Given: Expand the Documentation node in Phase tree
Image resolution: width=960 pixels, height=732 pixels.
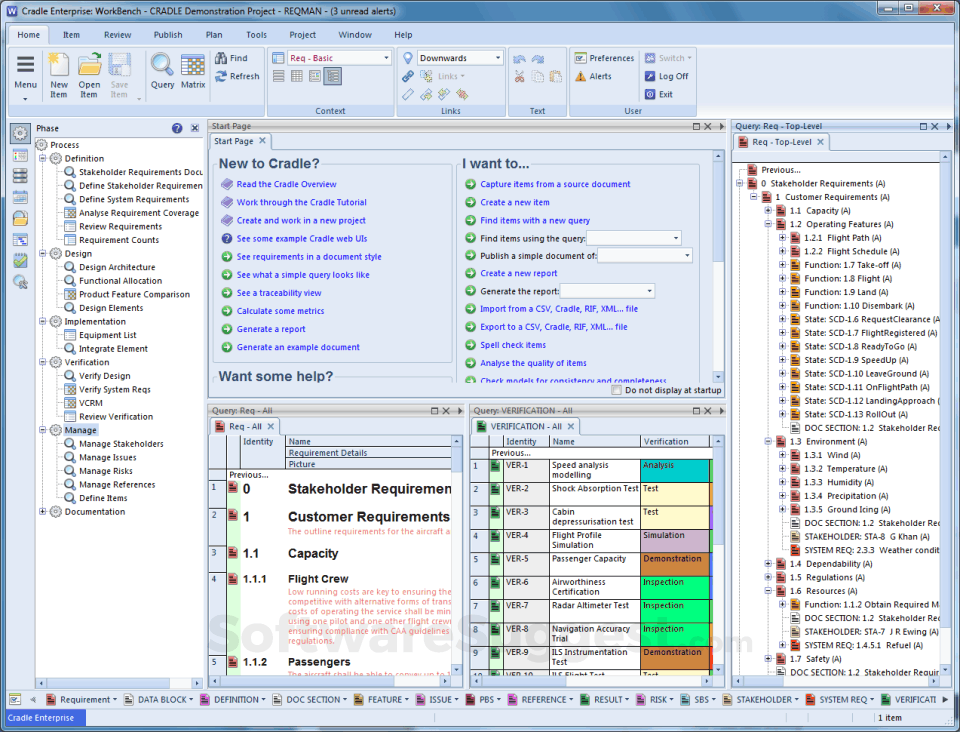Looking at the screenshot, I should point(43,512).
